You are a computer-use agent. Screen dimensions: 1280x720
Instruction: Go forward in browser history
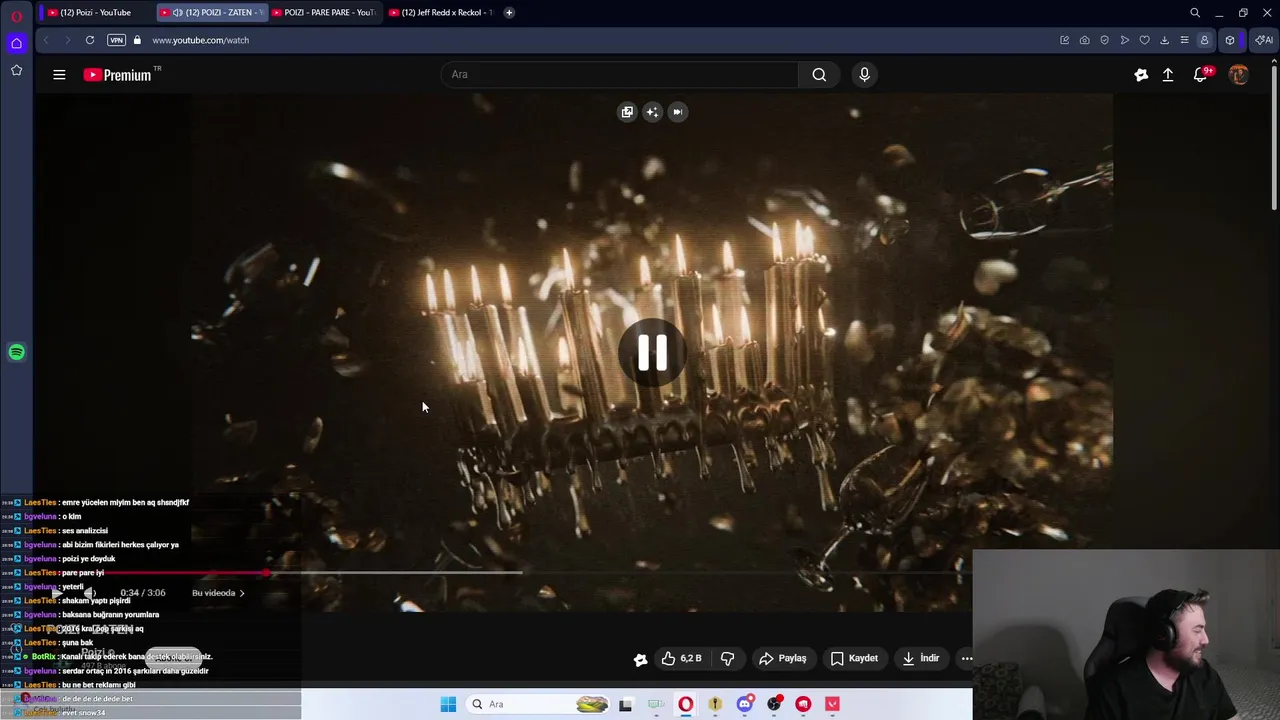(x=67, y=40)
